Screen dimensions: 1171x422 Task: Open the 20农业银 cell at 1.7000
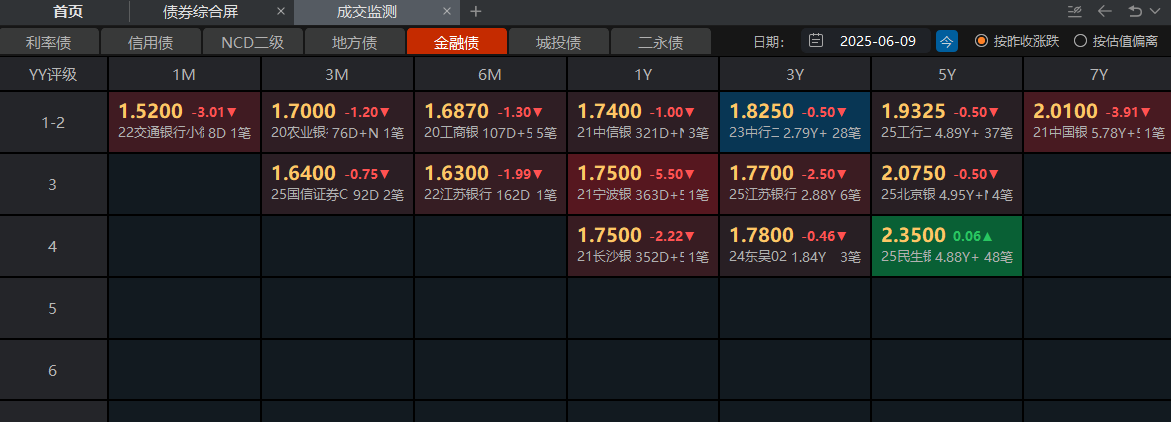pyautogui.click(x=338, y=122)
